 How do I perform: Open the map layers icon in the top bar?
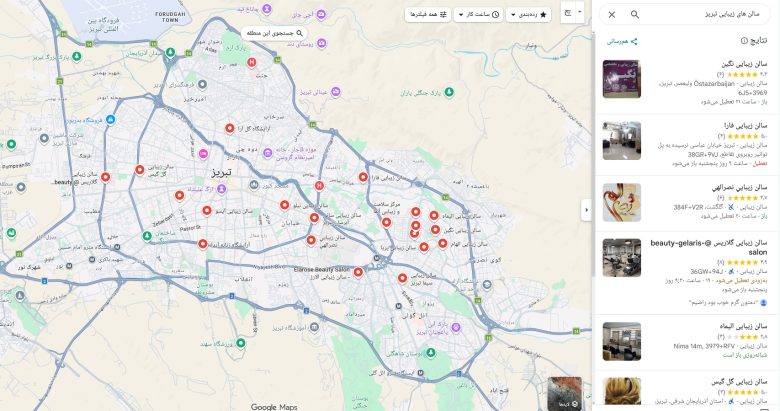(x=568, y=13)
